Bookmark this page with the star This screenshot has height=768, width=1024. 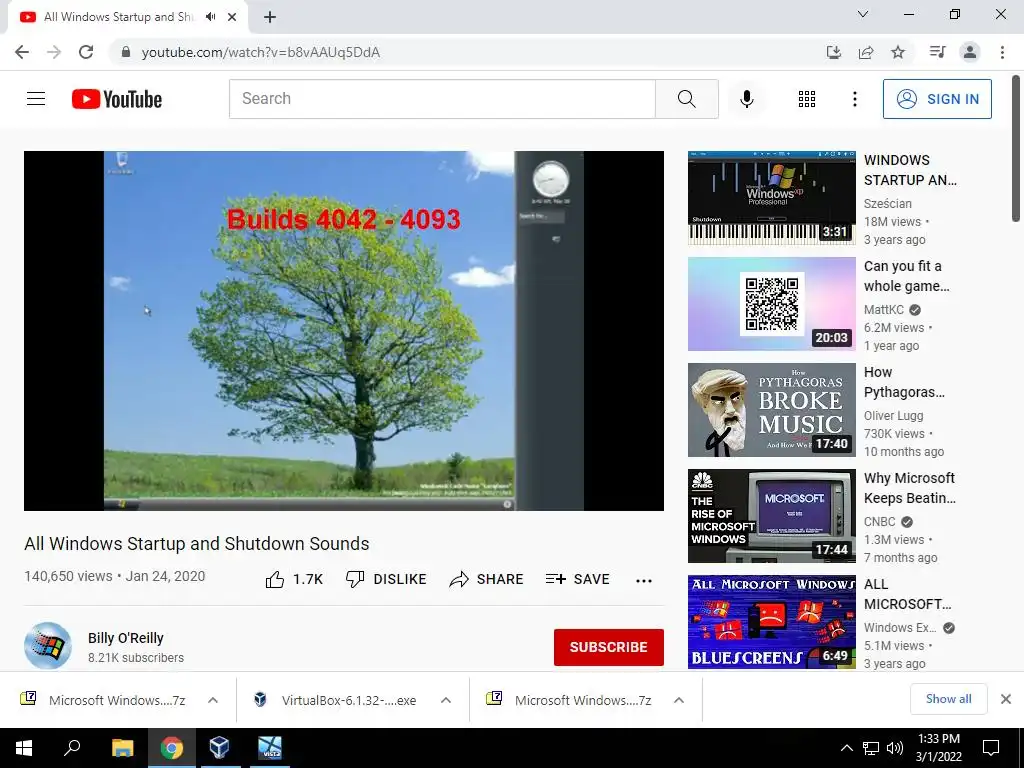pyautogui.click(x=898, y=52)
